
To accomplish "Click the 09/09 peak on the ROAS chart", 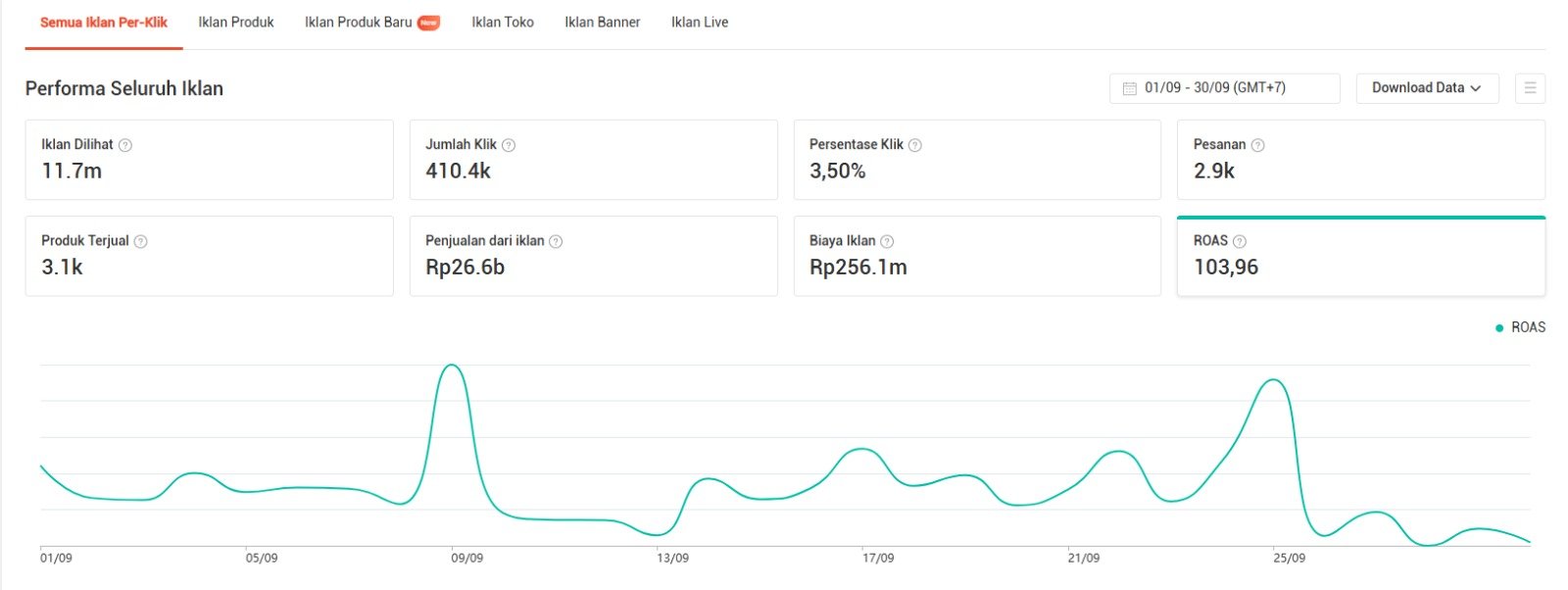I will [x=452, y=366].
